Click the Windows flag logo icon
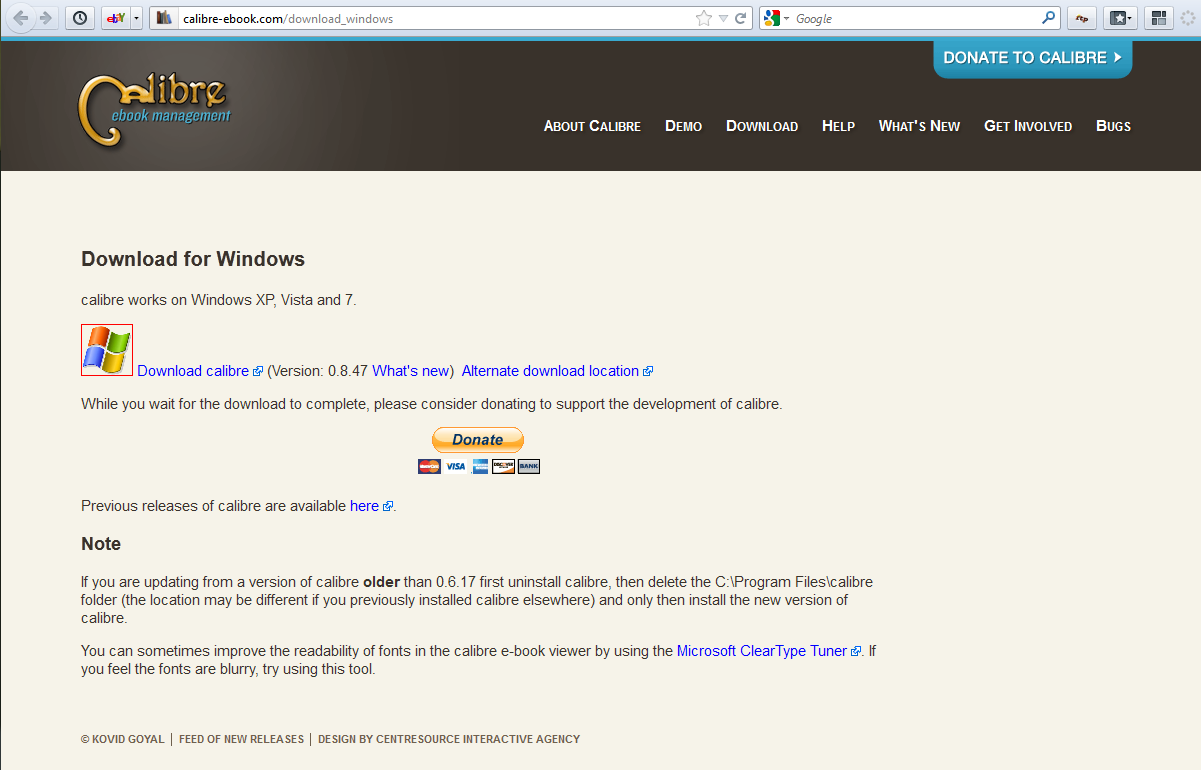 (x=107, y=350)
